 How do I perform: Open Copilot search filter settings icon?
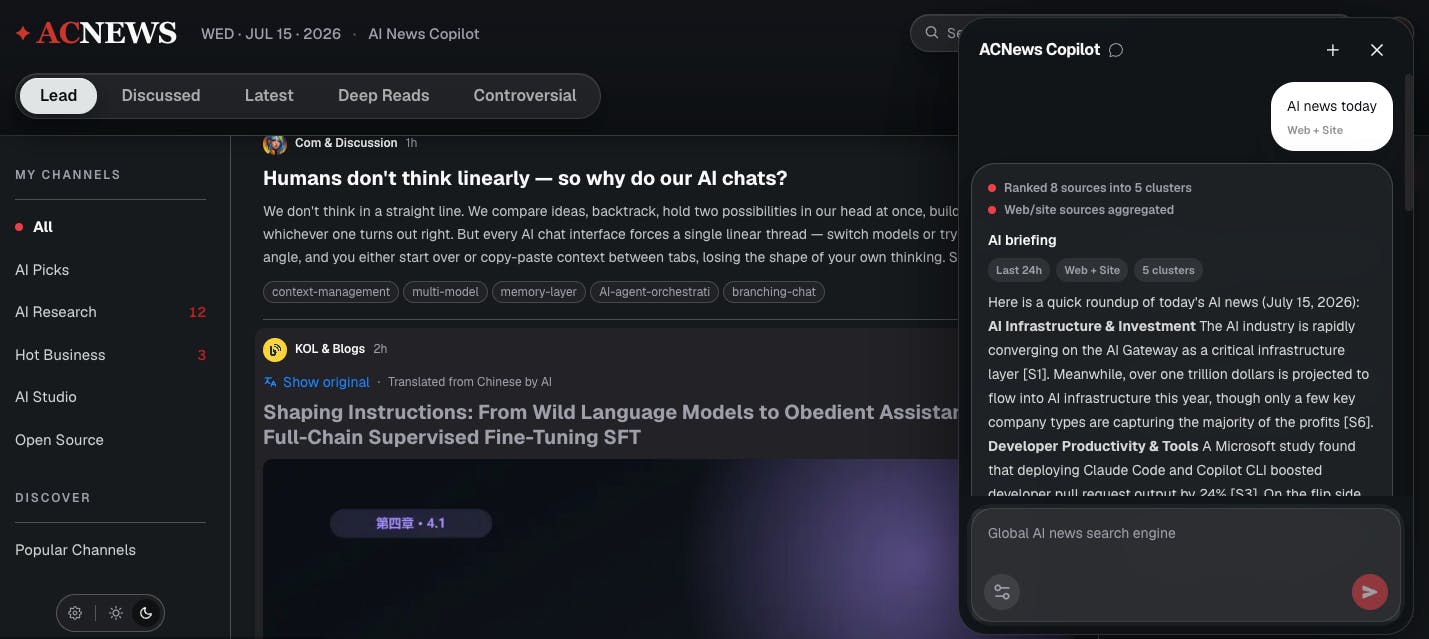coord(1002,592)
